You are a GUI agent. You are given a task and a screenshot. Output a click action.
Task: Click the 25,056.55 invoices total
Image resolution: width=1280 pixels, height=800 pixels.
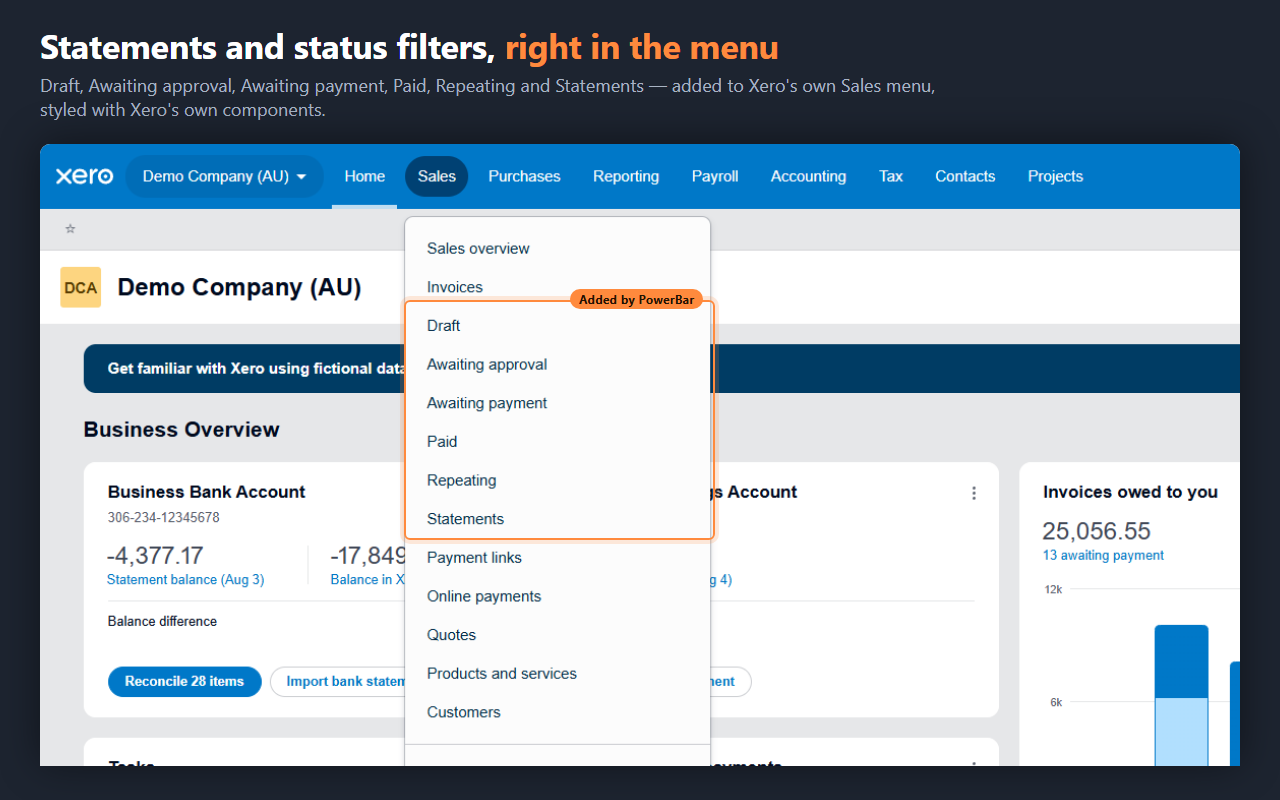[1096, 531]
